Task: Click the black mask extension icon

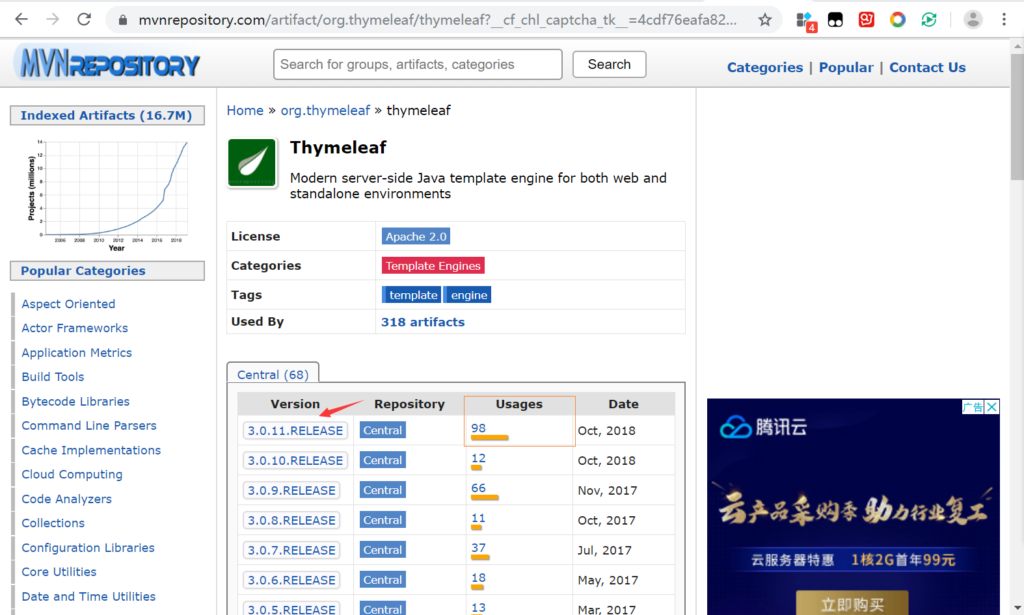Action: [x=835, y=20]
